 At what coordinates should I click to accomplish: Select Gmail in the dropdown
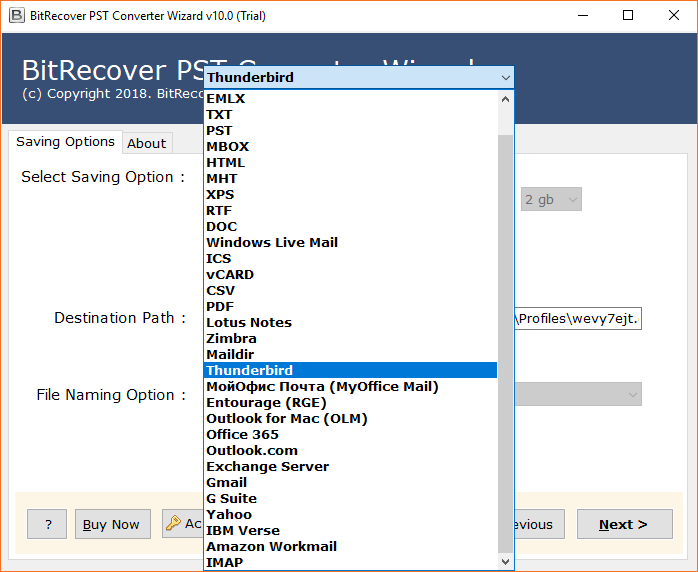click(x=350, y=483)
